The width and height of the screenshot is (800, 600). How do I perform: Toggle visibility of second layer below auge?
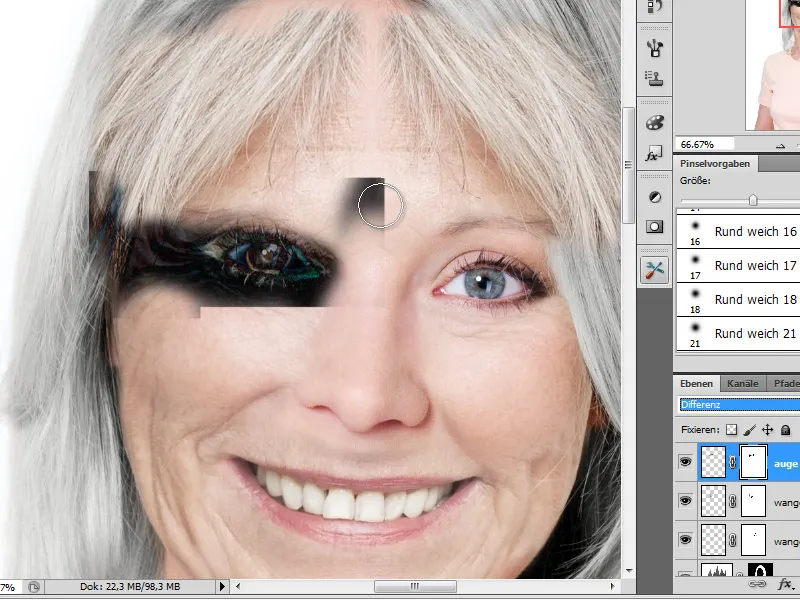pyautogui.click(x=685, y=501)
